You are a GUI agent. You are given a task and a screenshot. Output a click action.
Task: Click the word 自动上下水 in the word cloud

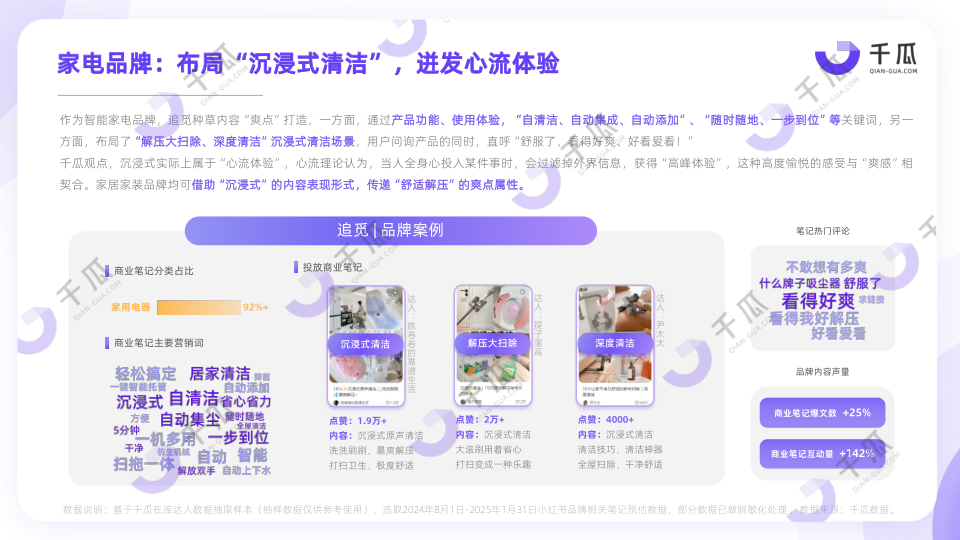click(246, 471)
